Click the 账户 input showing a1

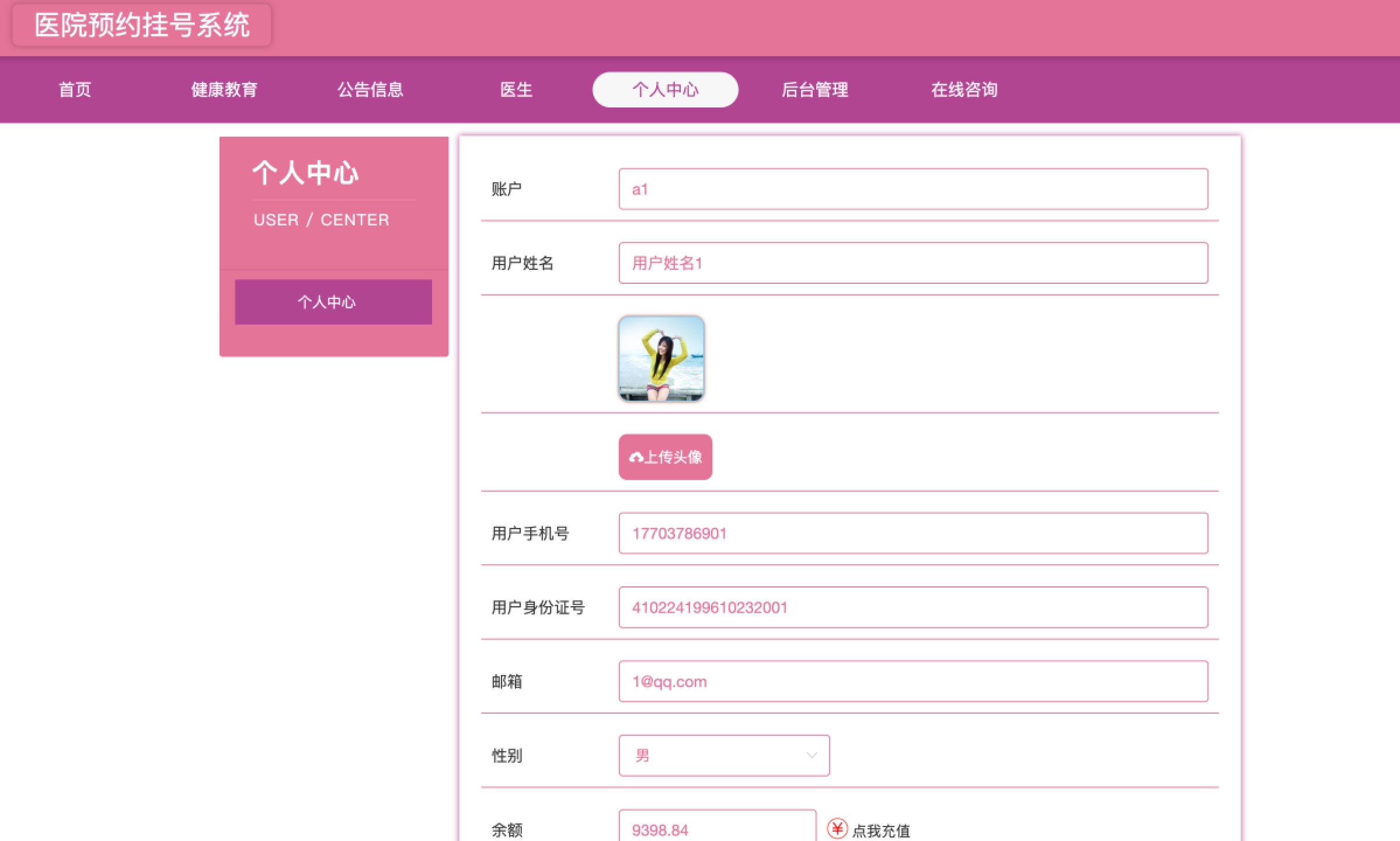[913, 189]
